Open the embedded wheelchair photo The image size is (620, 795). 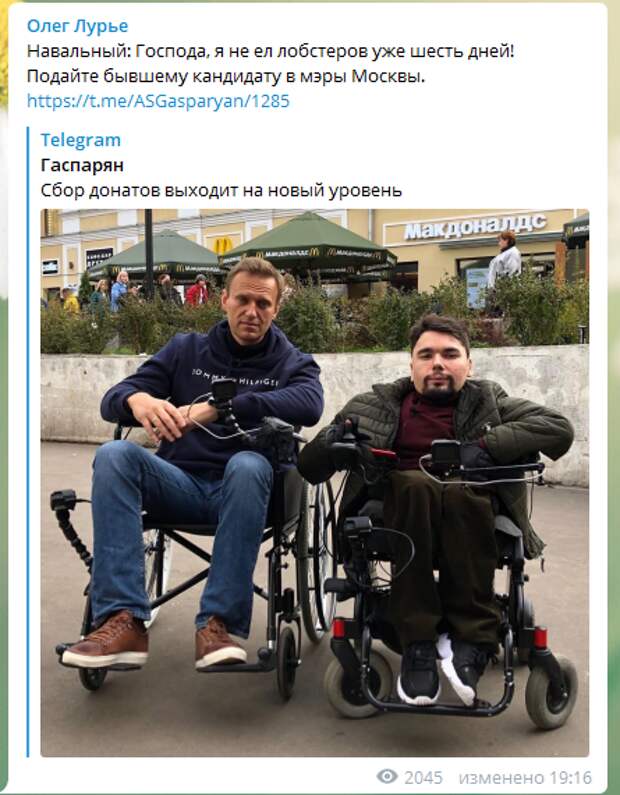315,483
